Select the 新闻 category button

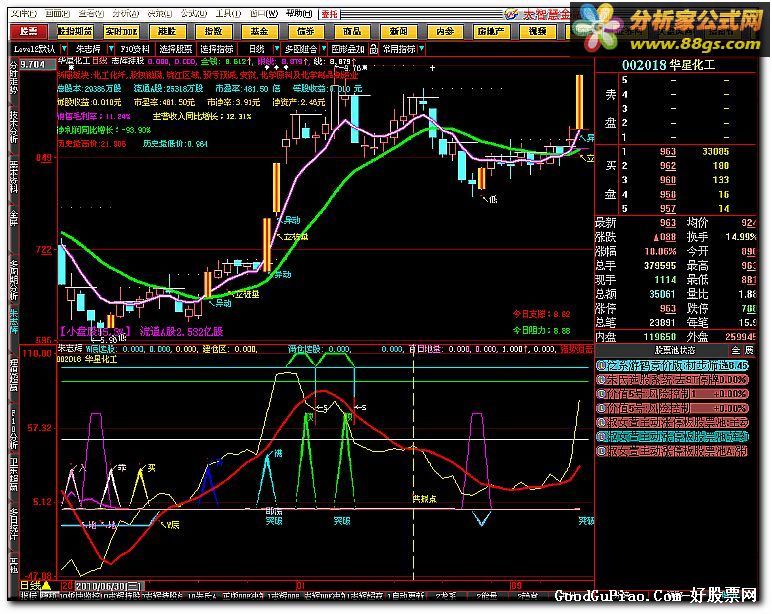(x=398, y=32)
